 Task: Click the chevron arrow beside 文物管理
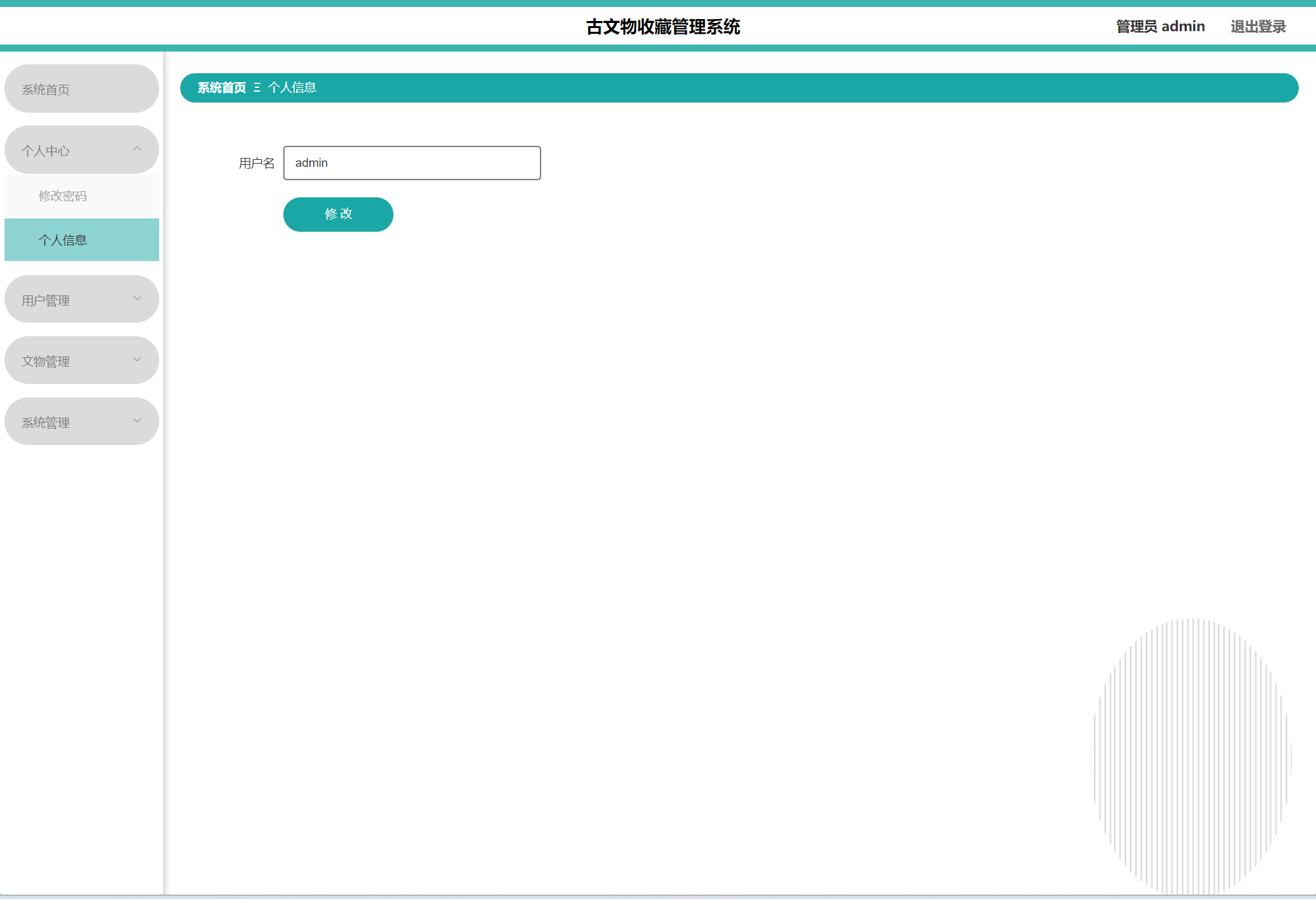137,360
